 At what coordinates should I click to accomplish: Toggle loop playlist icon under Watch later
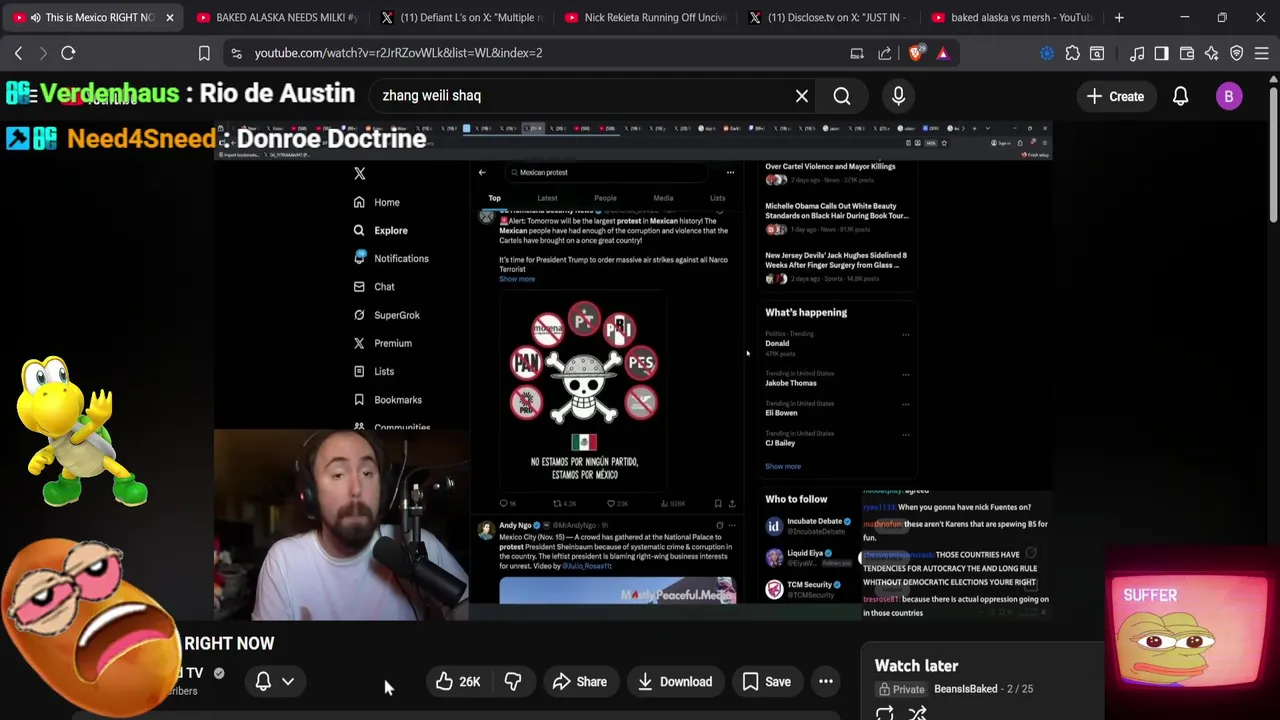point(885,713)
